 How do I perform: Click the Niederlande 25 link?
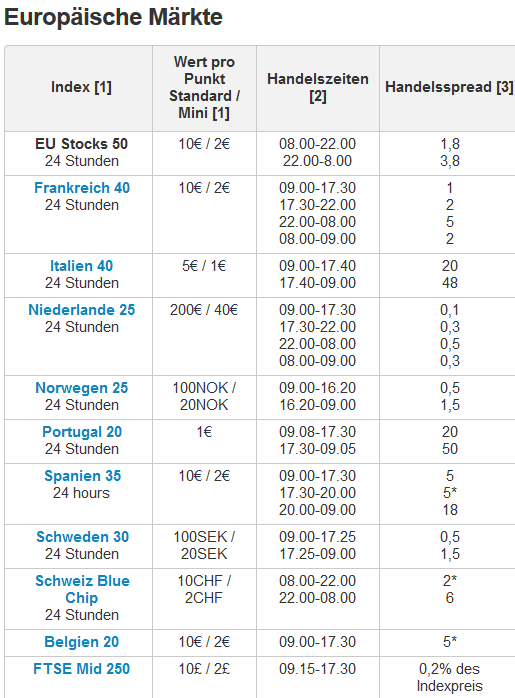click(81, 310)
